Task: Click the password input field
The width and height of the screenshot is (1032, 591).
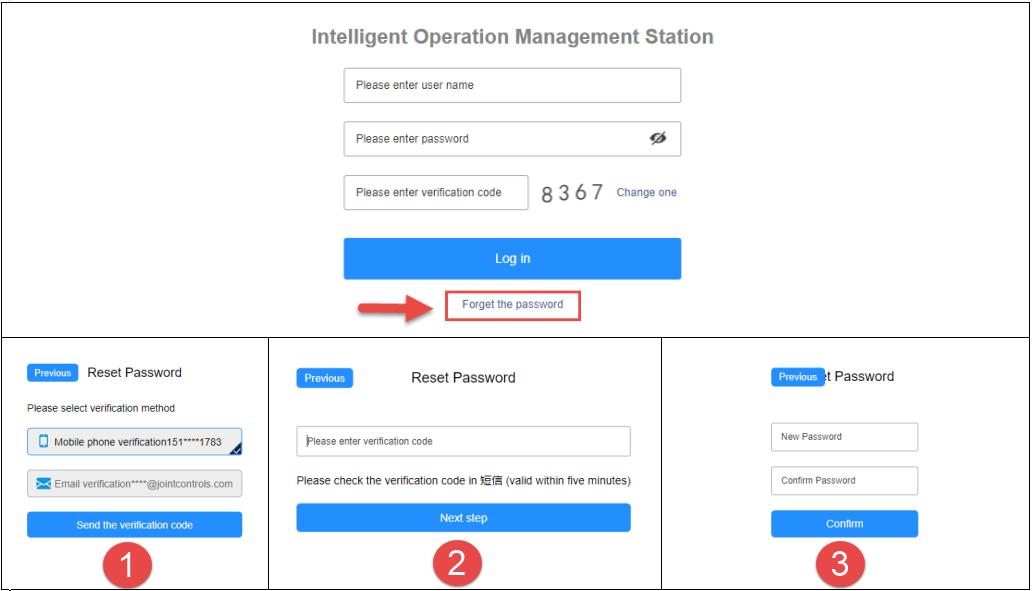Action: click(x=495, y=139)
